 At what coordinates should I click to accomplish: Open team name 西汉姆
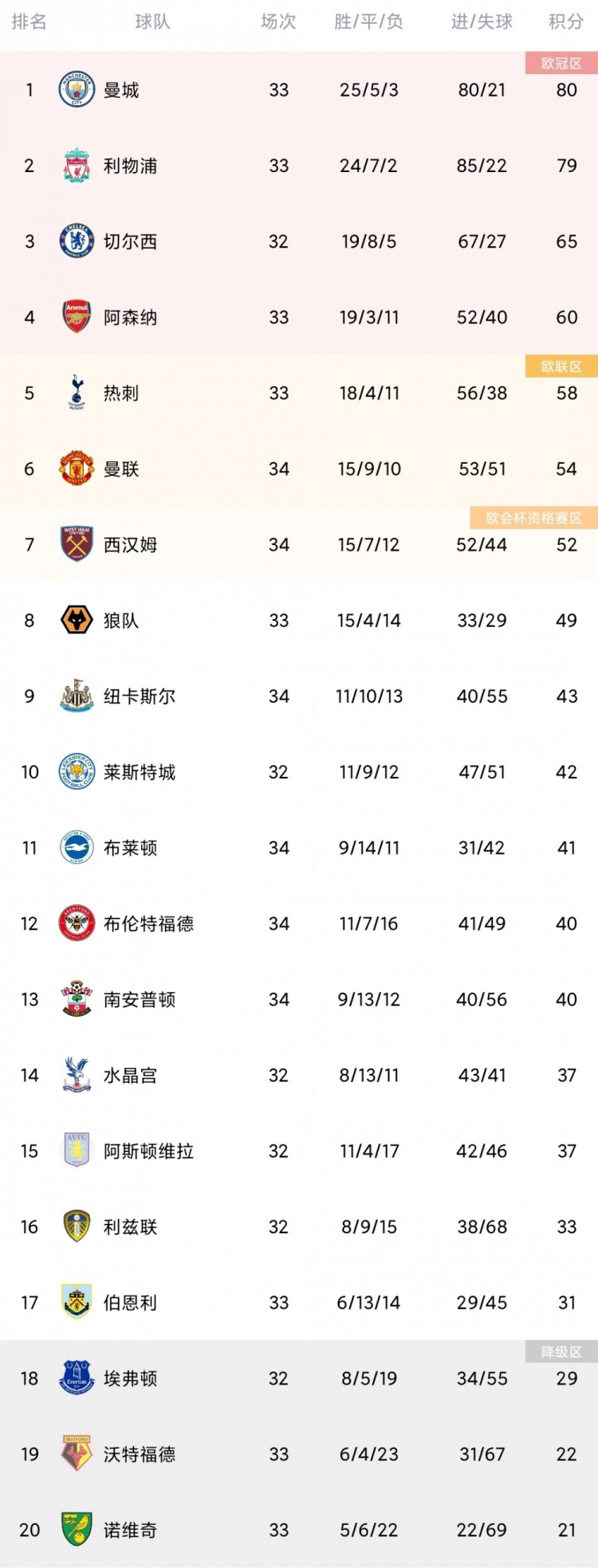[130, 545]
